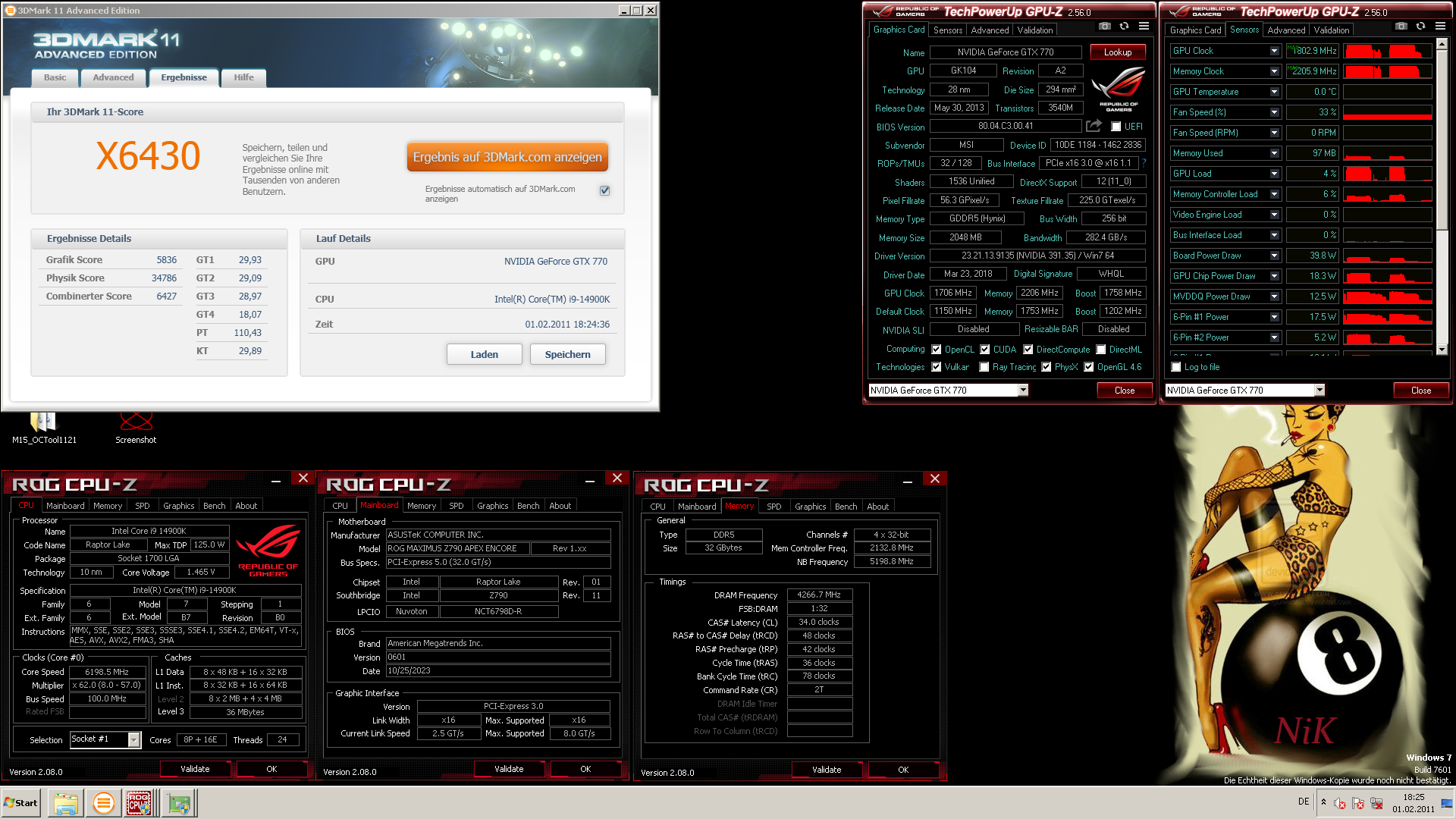Open GPU selector dropdown in Graphics Card window
The height and width of the screenshot is (819, 1456).
tap(1023, 391)
